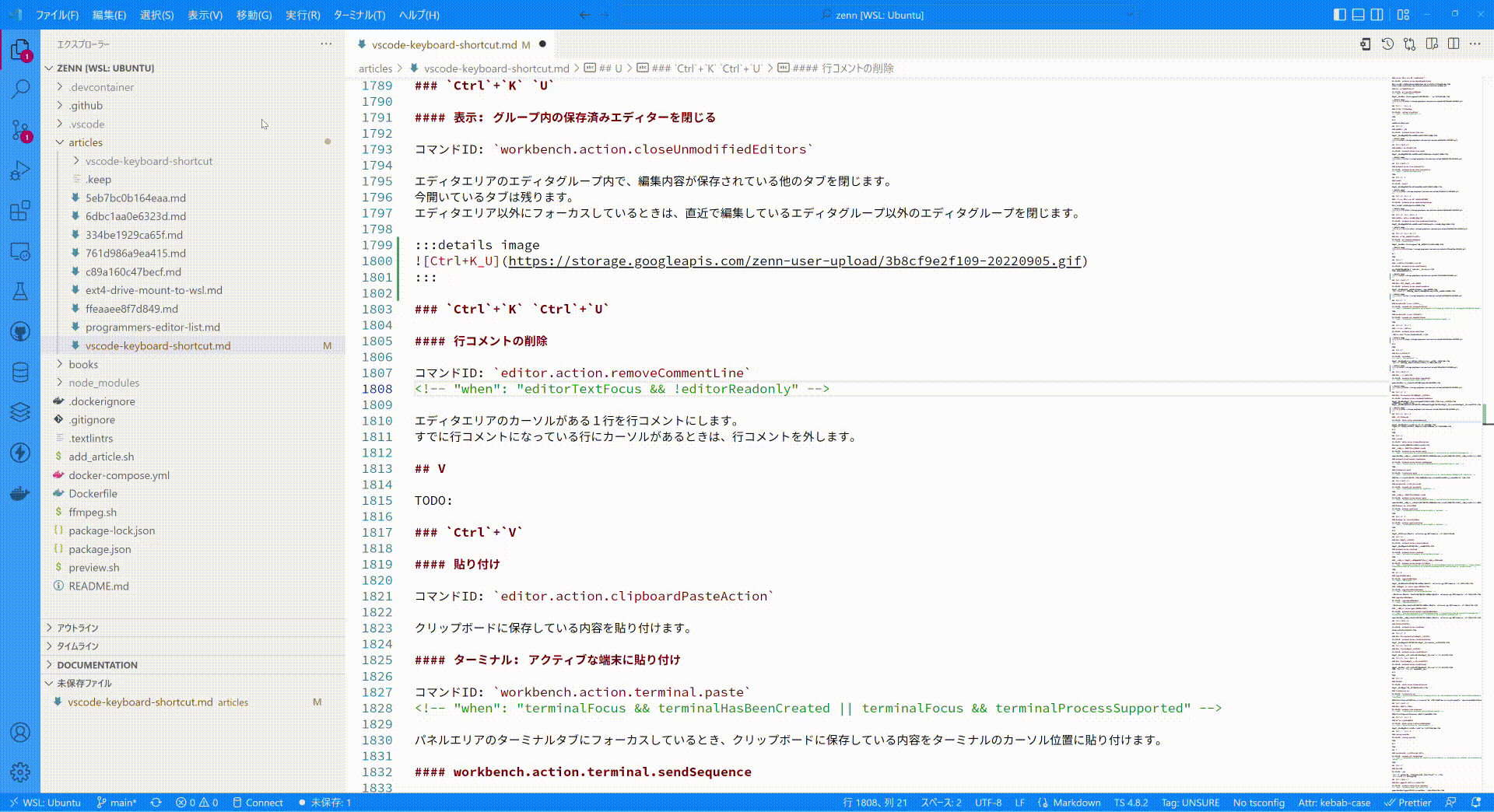Open the Database cylinder icon in activity bar
This screenshot has height=812, width=1494.
20,373
